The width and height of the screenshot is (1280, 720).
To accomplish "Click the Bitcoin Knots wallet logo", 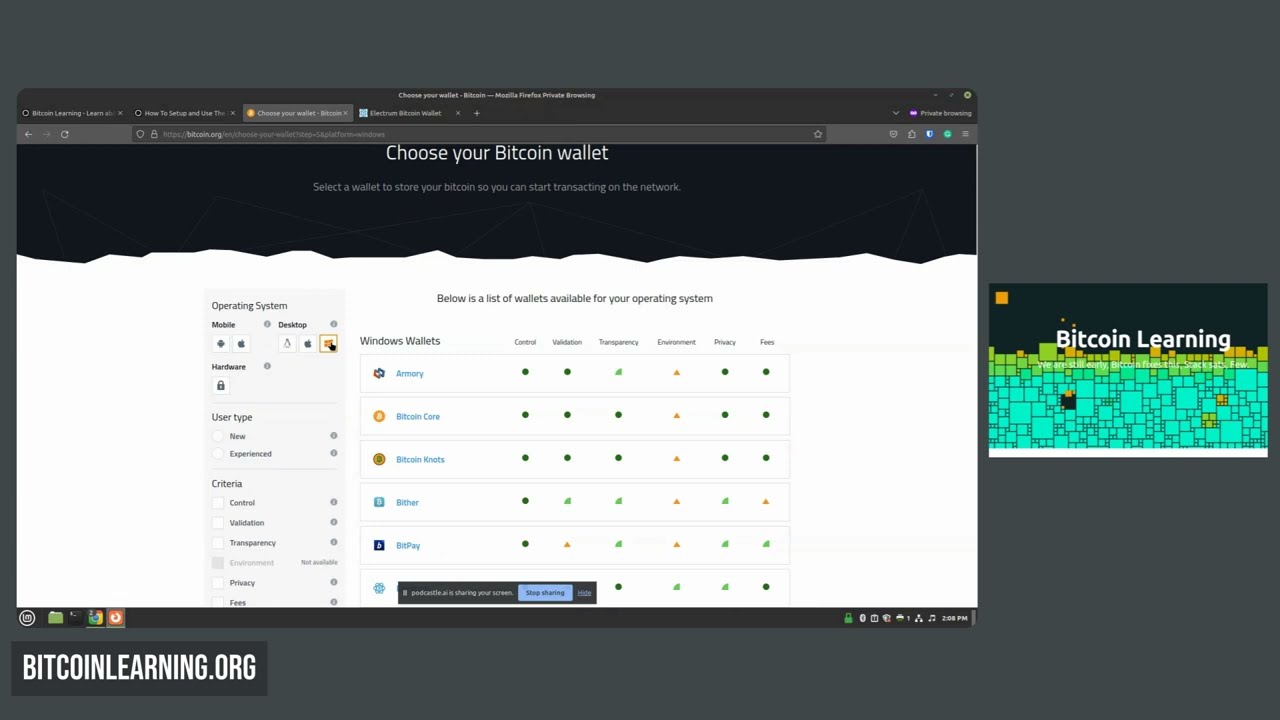I will click(379, 459).
